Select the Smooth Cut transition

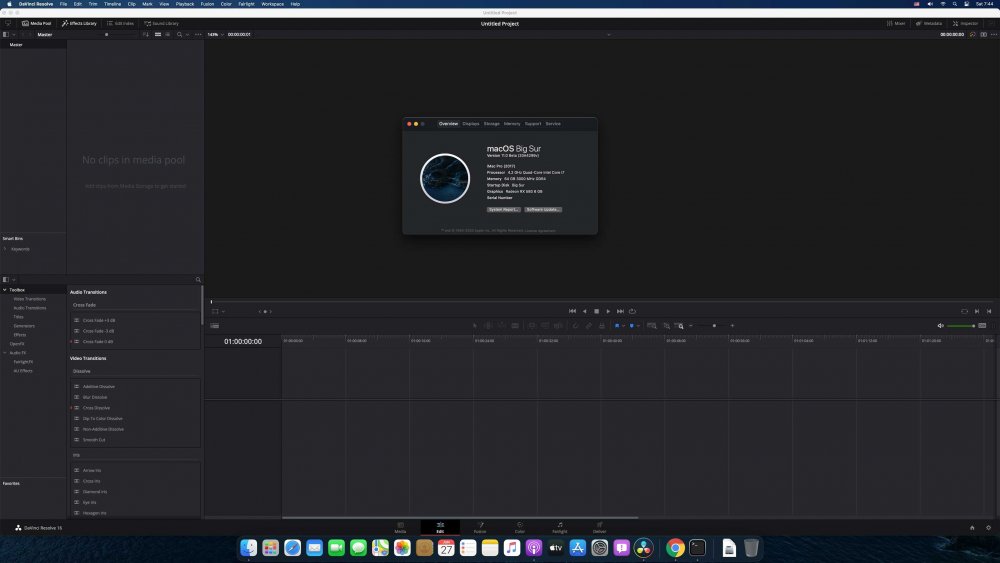click(94, 440)
